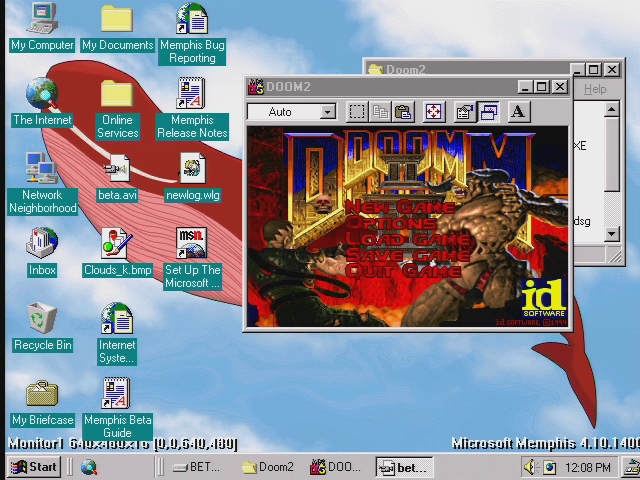Click the Doom2 folder window scrollbar thumb
Viewport: 640px width, 480px height.
click(611, 154)
